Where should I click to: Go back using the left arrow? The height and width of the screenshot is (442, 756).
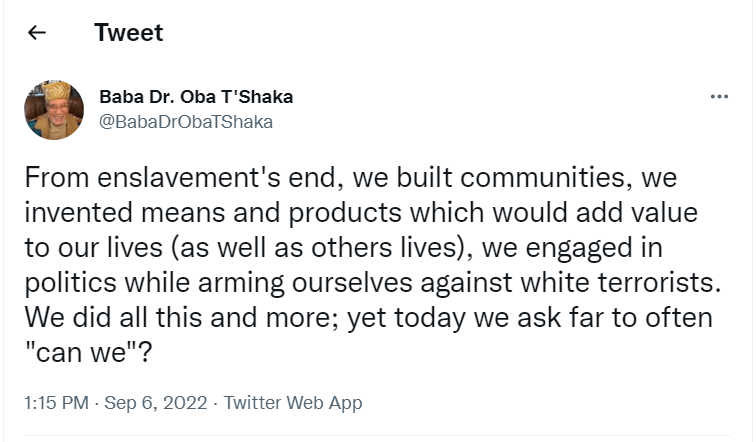[37, 33]
